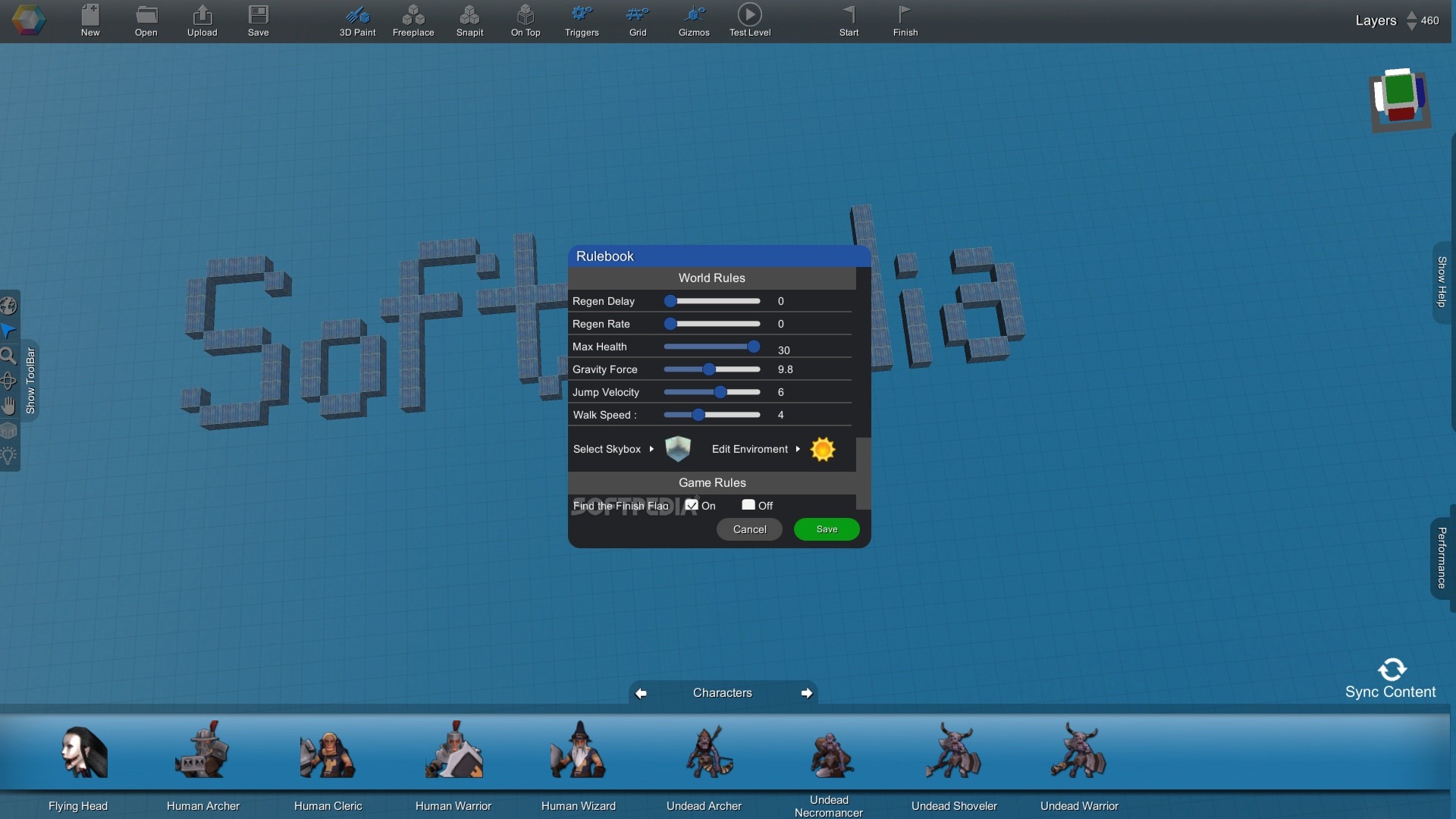Place the Finish flag
1456x819 pixels.
click(x=905, y=20)
